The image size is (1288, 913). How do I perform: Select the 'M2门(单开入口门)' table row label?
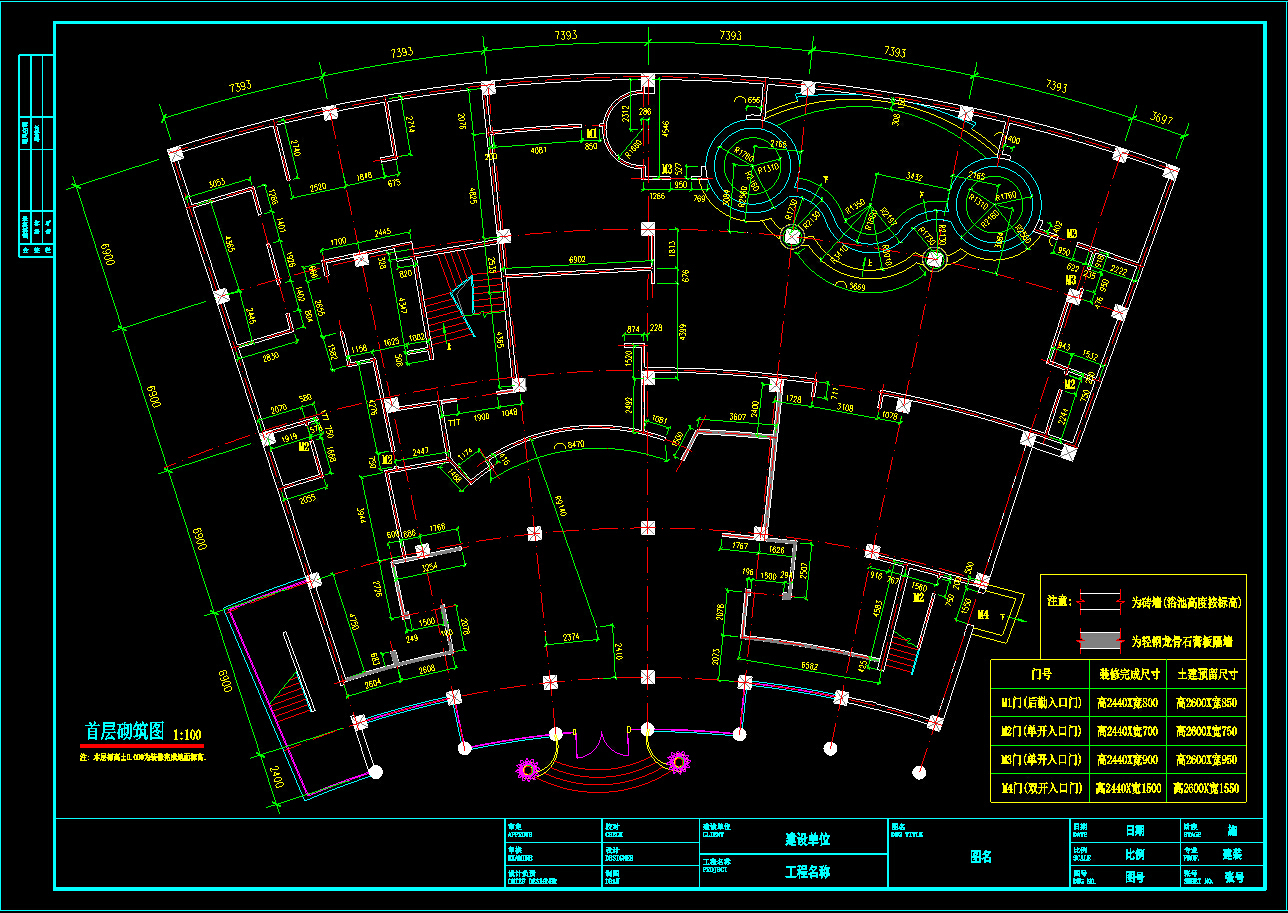tap(1040, 732)
